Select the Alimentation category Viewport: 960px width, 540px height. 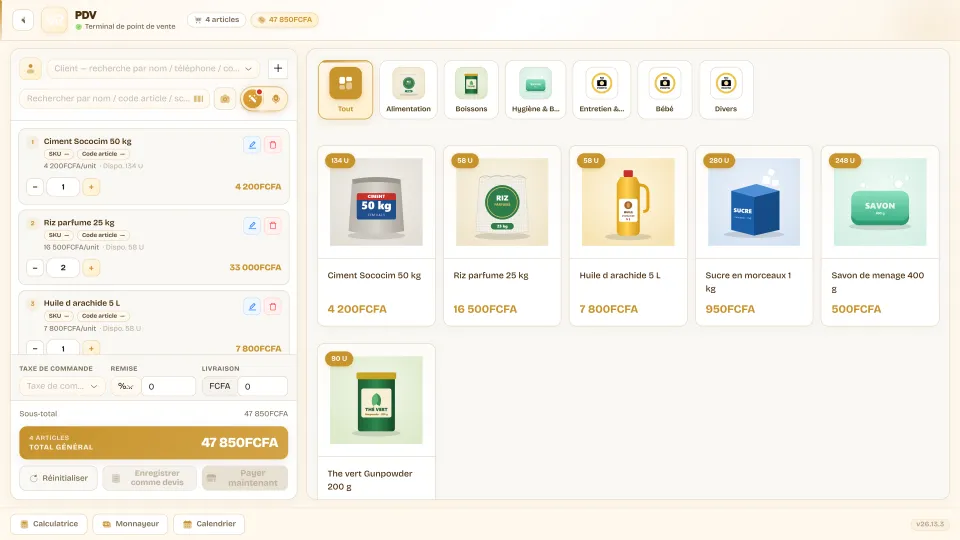pyautogui.click(x=408, y=89)
